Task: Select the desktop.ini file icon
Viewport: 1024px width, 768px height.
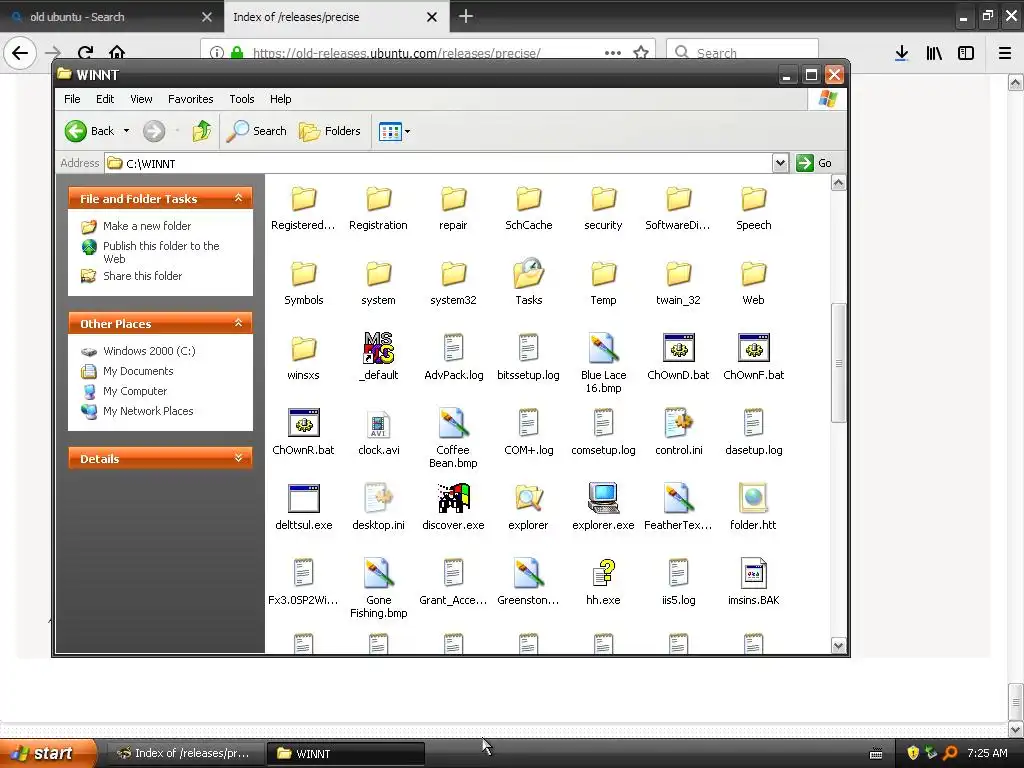Action: click(x=378, y=507)
